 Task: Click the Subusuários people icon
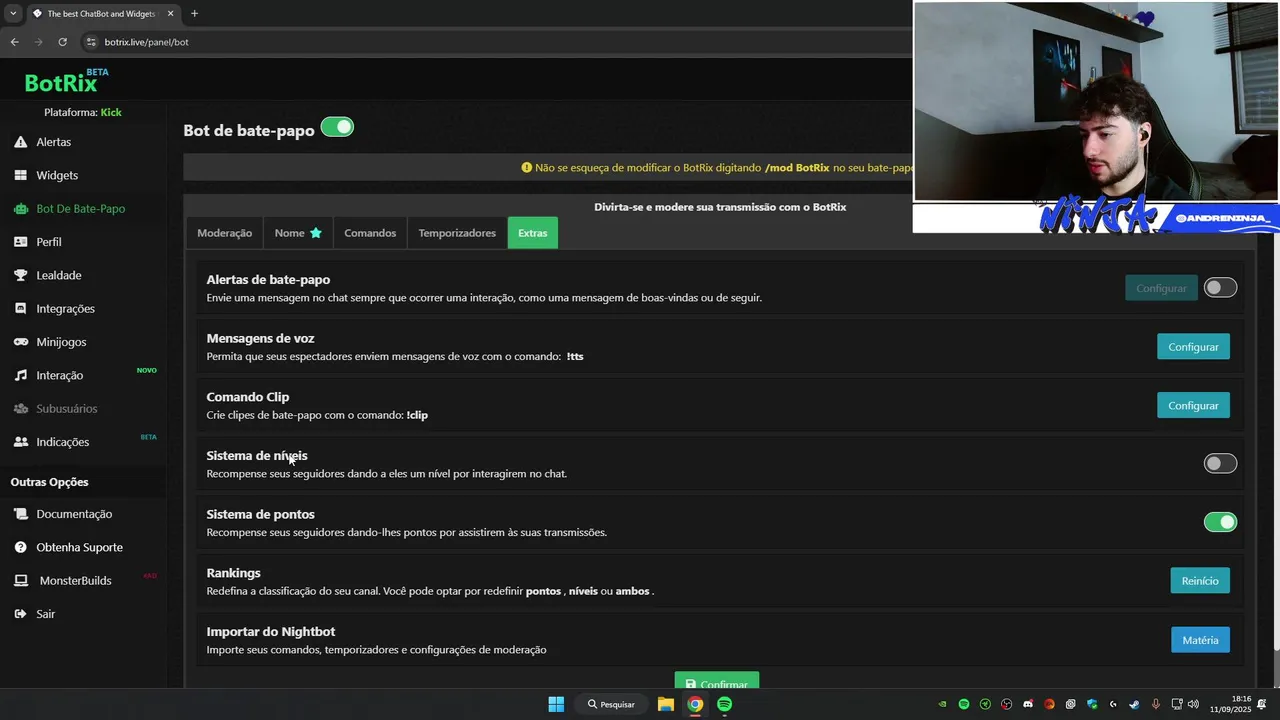coord(20,408)
